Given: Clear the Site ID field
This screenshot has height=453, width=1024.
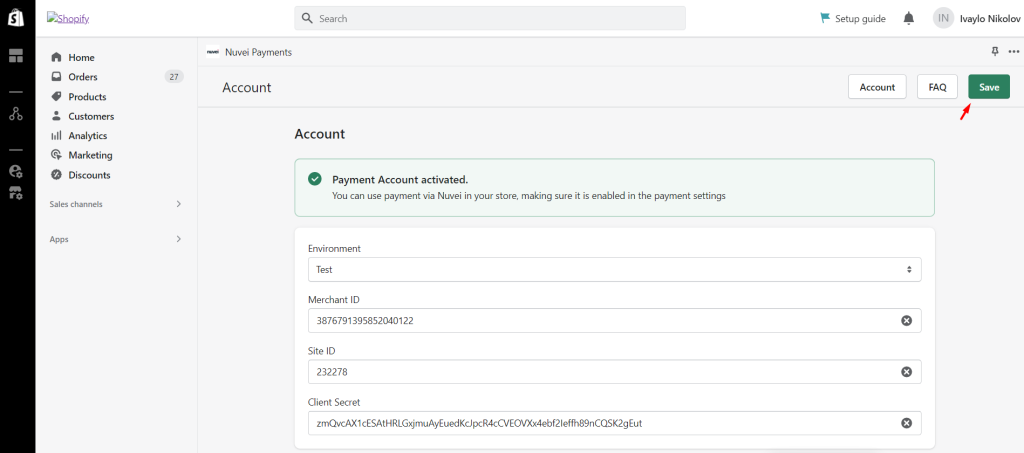Looking at the screenshot, I should point(906,371).
